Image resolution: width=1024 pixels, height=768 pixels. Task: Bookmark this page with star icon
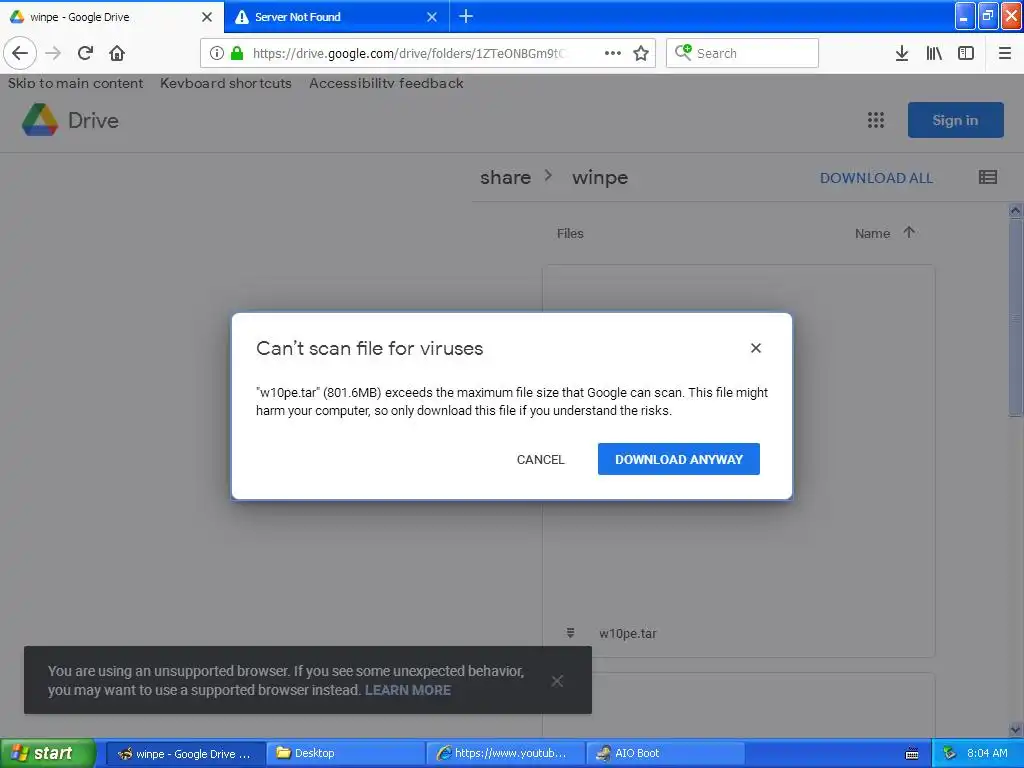click(x=641, y=53)
